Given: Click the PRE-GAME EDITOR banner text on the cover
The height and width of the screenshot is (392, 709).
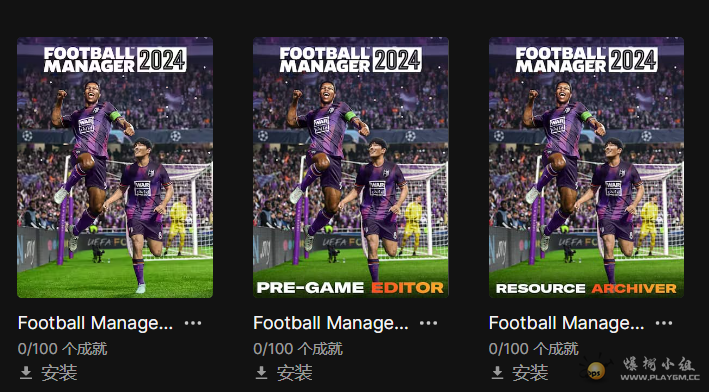Looking at the screenshot, I should [x=350, y=288].
